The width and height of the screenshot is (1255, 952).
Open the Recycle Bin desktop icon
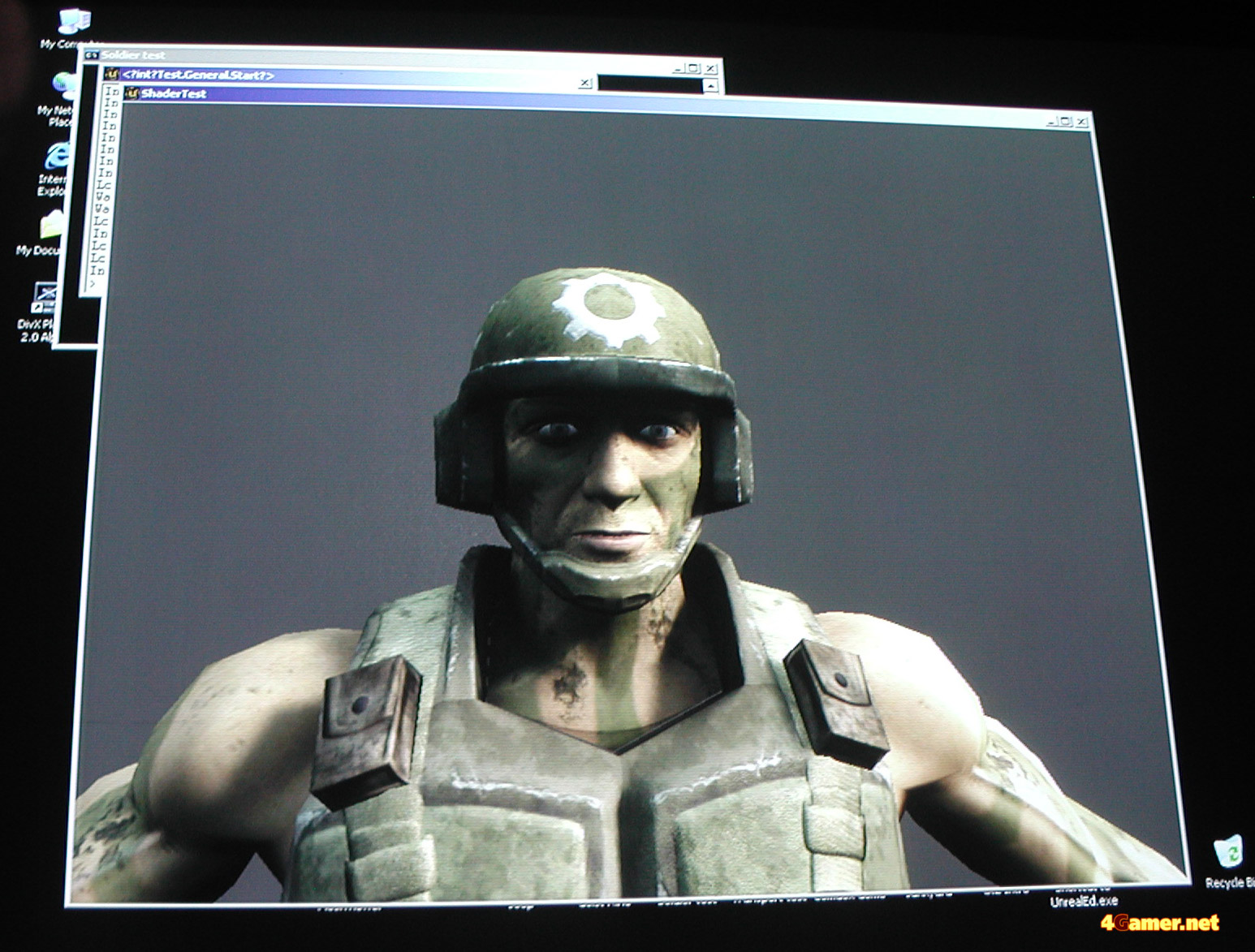(x=1227, y=854)
